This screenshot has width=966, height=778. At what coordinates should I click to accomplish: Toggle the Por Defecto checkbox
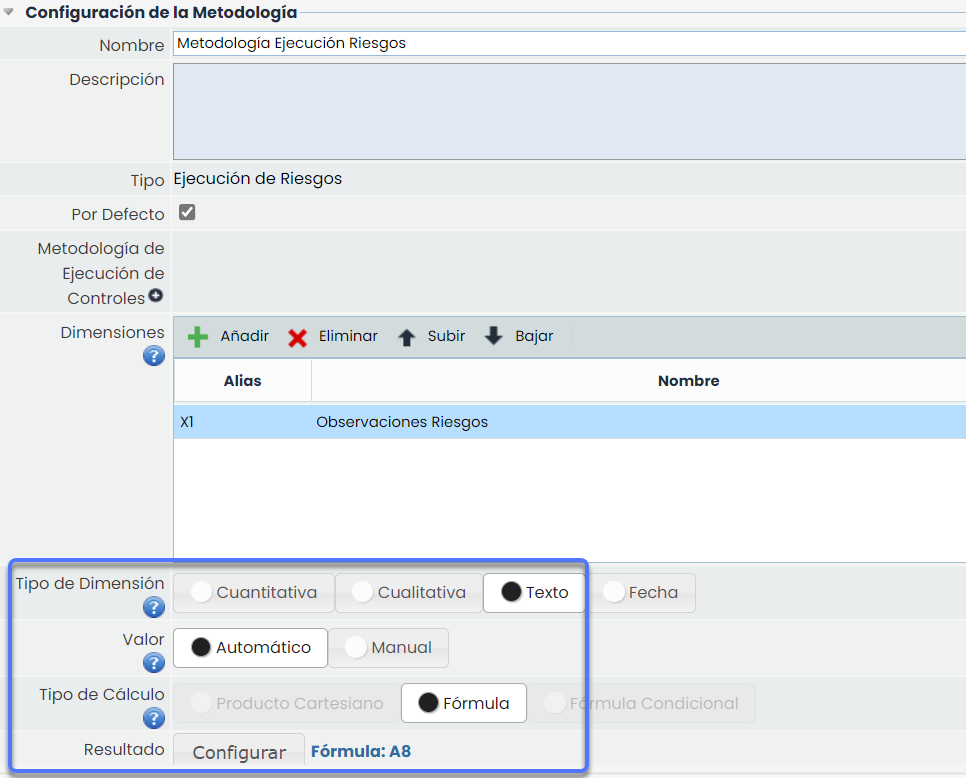coord(187,212)
